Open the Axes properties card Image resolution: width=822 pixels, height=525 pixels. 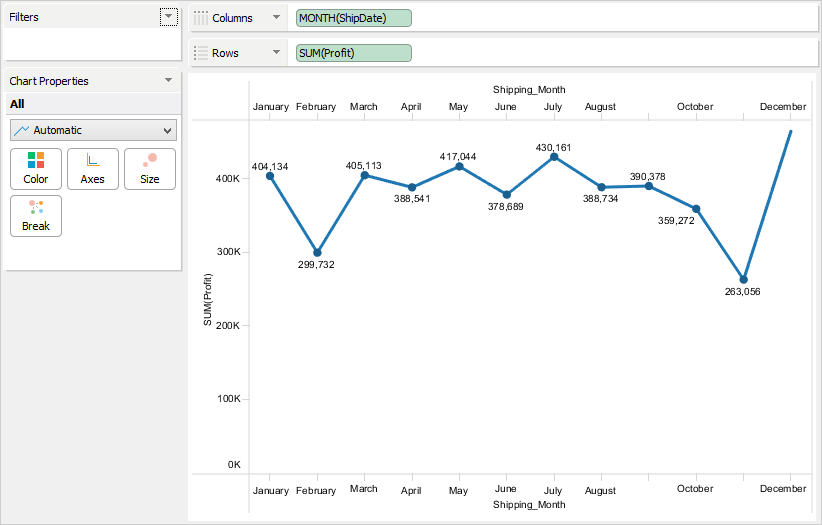[93, 169]
